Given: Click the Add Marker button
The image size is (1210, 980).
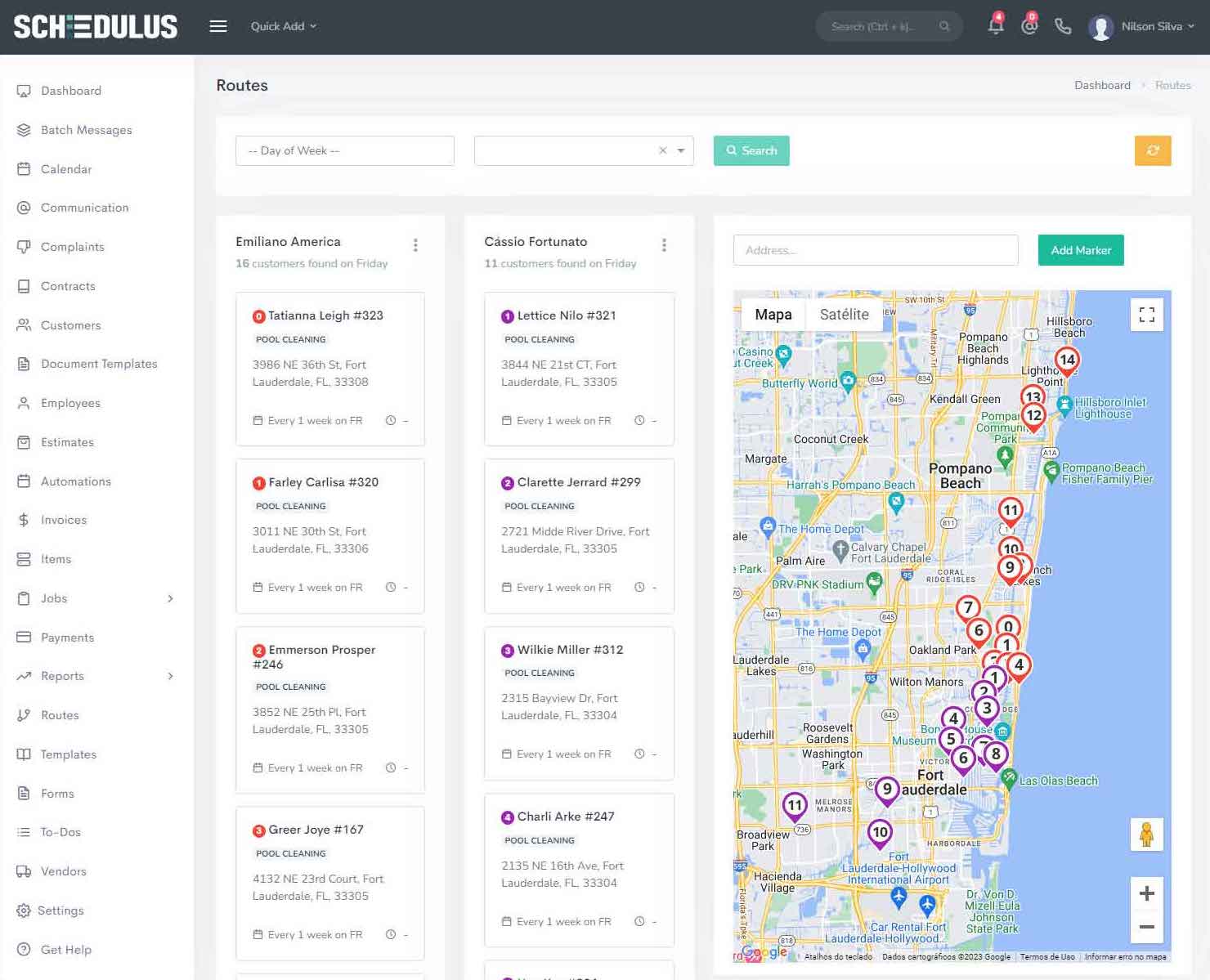Looking at the screenshot, I should pos(1080,250).
